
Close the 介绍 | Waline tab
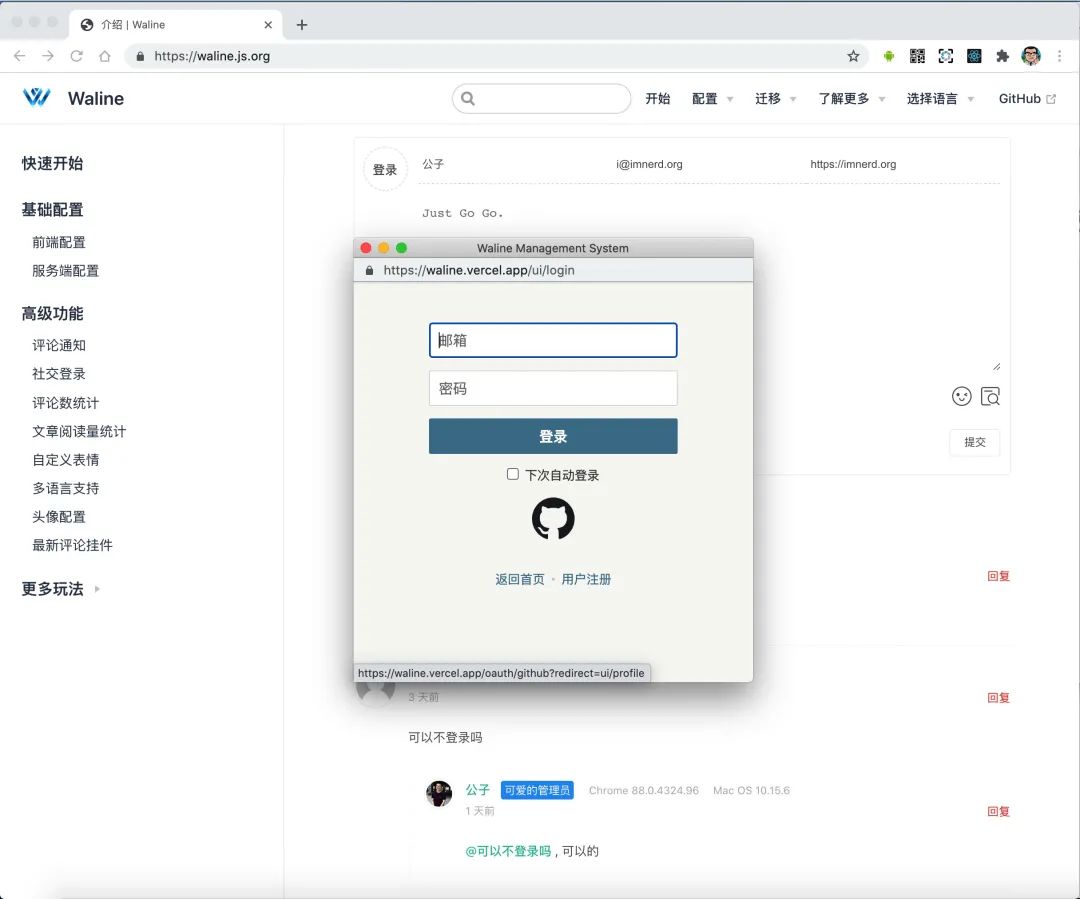[268, 25]
